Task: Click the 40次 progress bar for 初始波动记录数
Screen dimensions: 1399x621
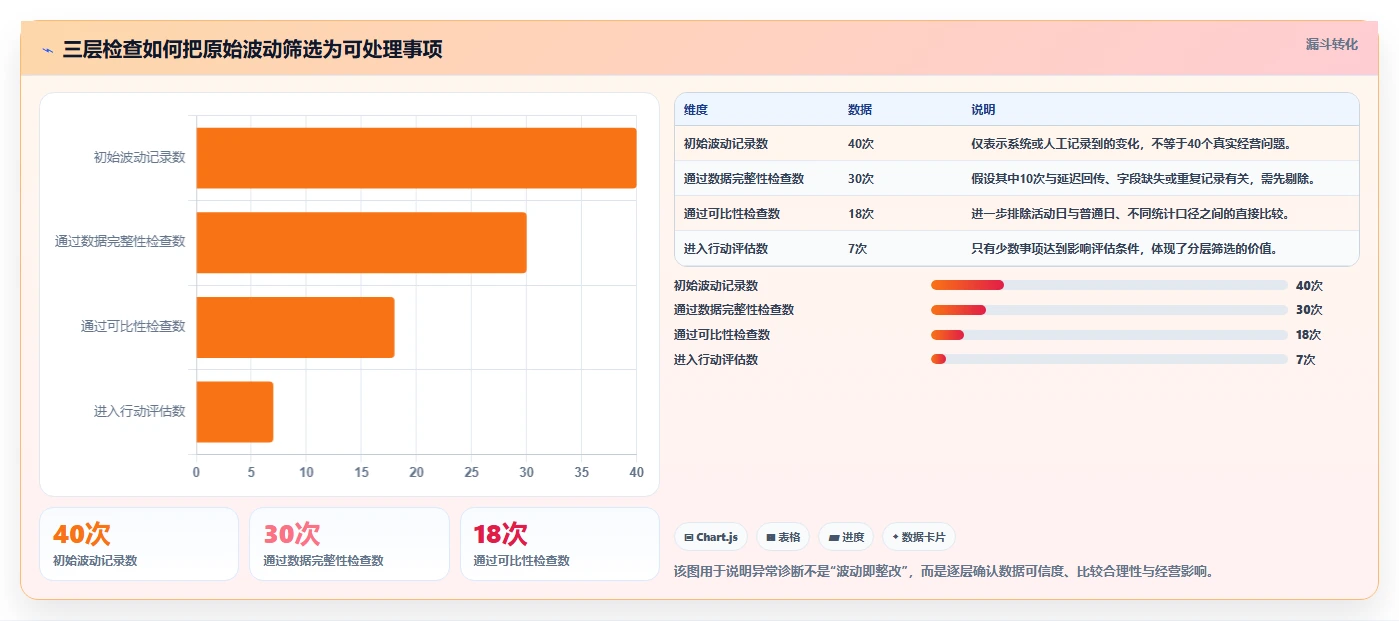Action: pyautogui.click(x=1109, y=285)
